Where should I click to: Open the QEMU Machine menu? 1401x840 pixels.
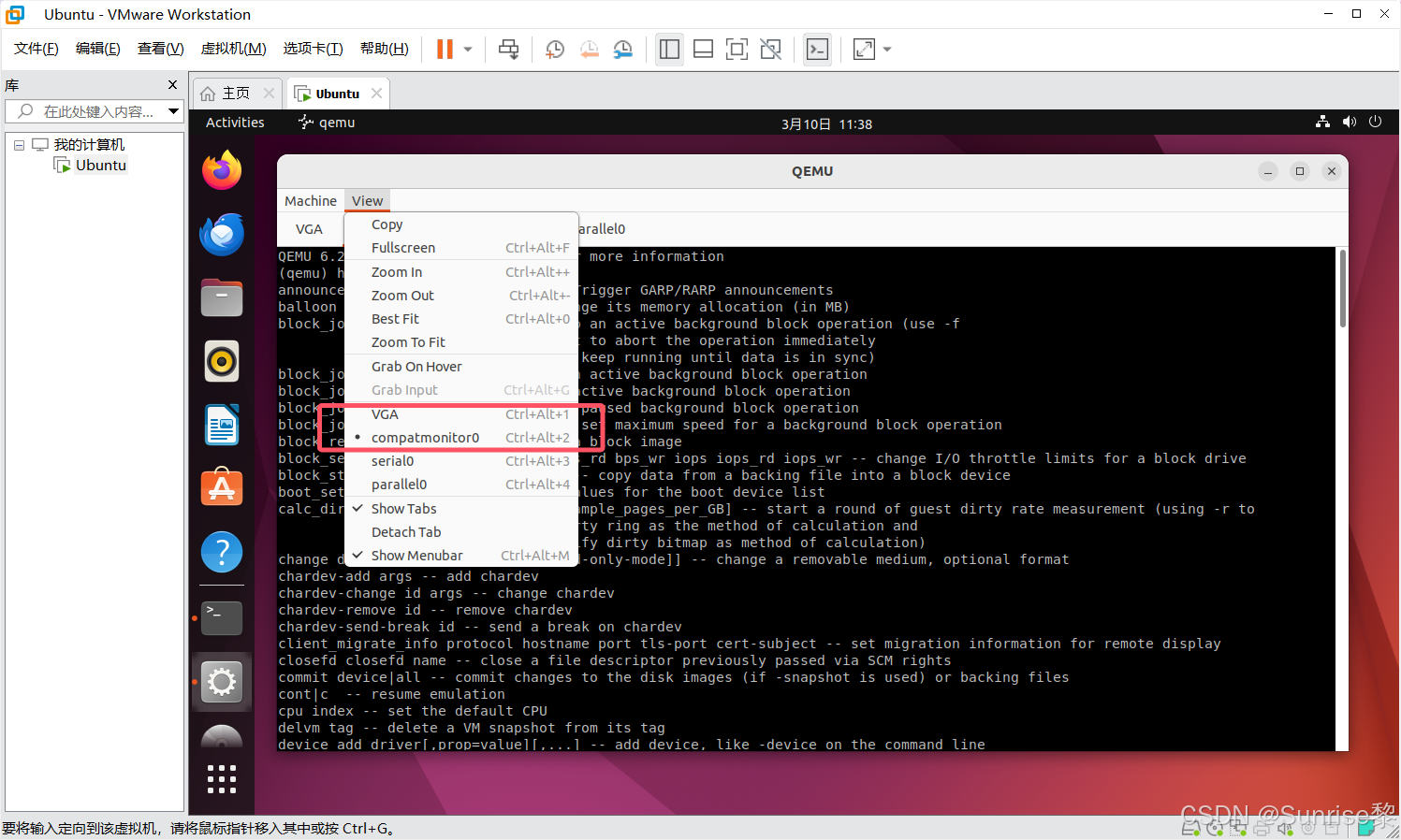point(311,201)
